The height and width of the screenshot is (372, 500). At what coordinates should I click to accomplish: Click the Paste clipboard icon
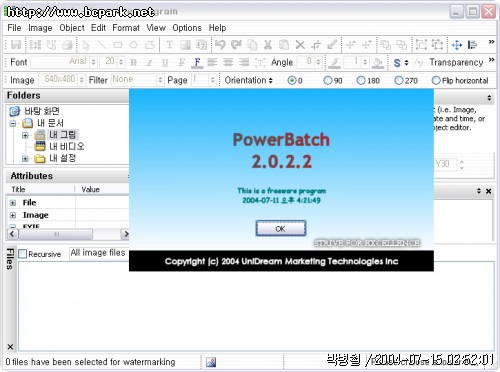tap(284, 45)
